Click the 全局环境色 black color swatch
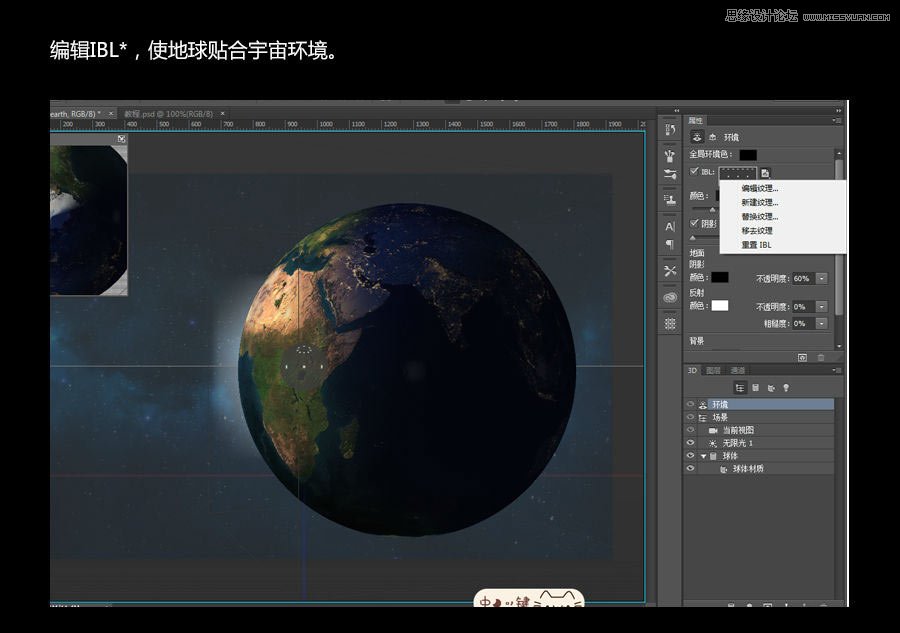The image size is (900, 633). pos(748,155)
